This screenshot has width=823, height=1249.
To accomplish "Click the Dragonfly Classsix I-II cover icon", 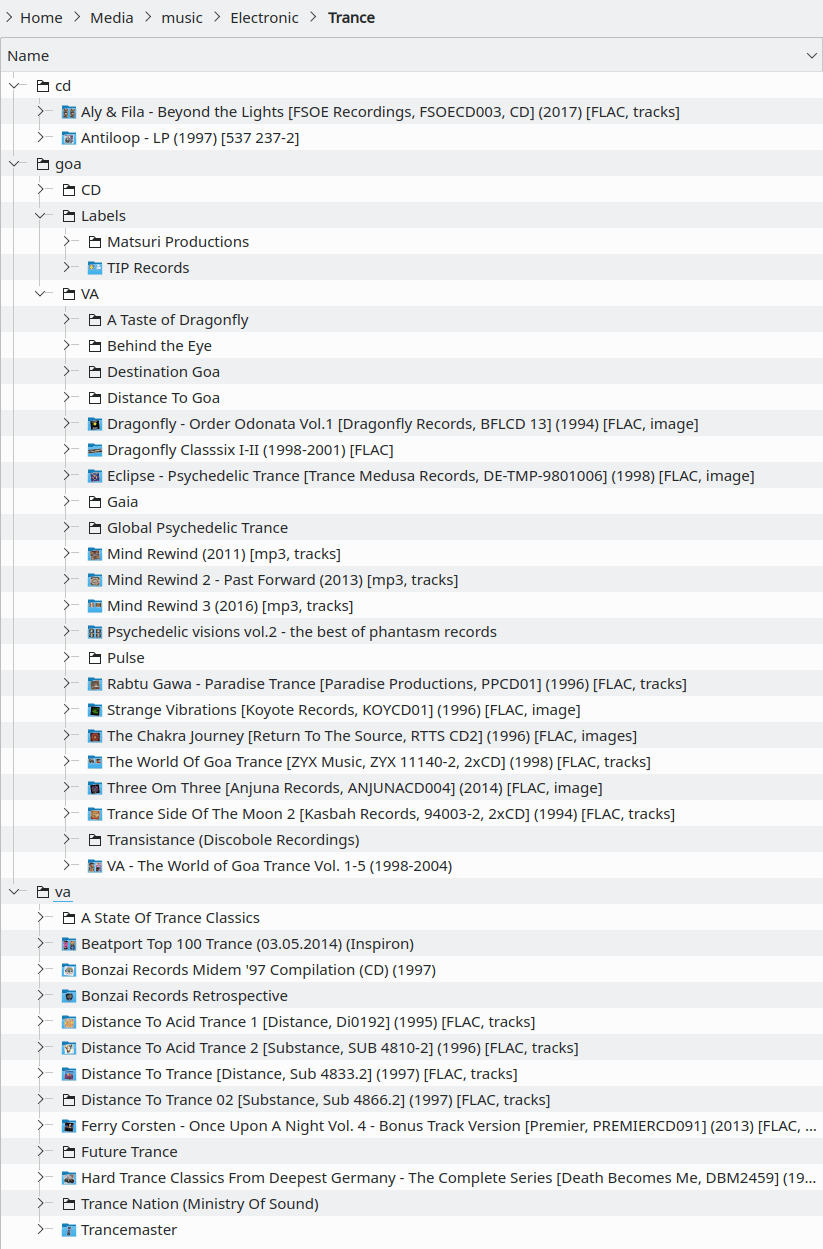I will pyautogui.click(x=95, y=450).
